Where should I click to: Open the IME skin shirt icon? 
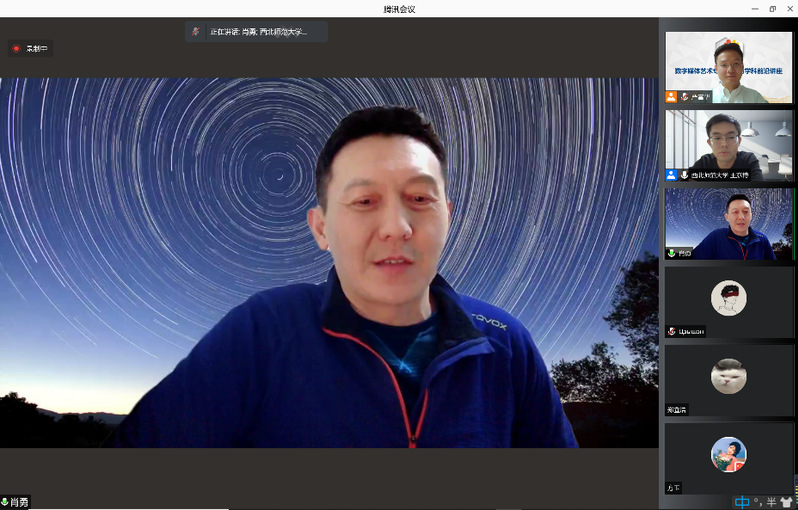pos(786,502)
